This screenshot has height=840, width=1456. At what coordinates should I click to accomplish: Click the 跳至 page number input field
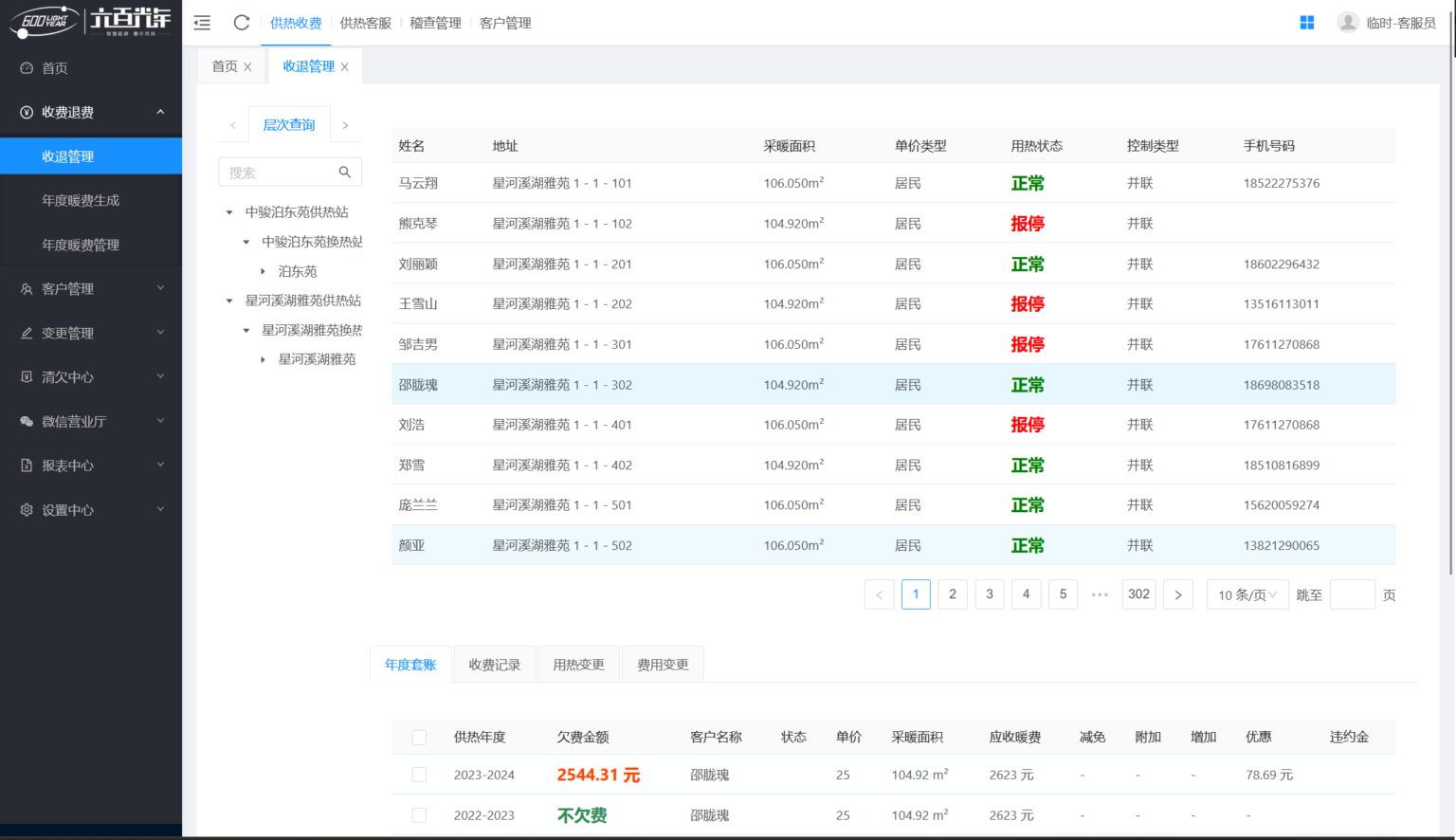click(x=1352, y=595)
